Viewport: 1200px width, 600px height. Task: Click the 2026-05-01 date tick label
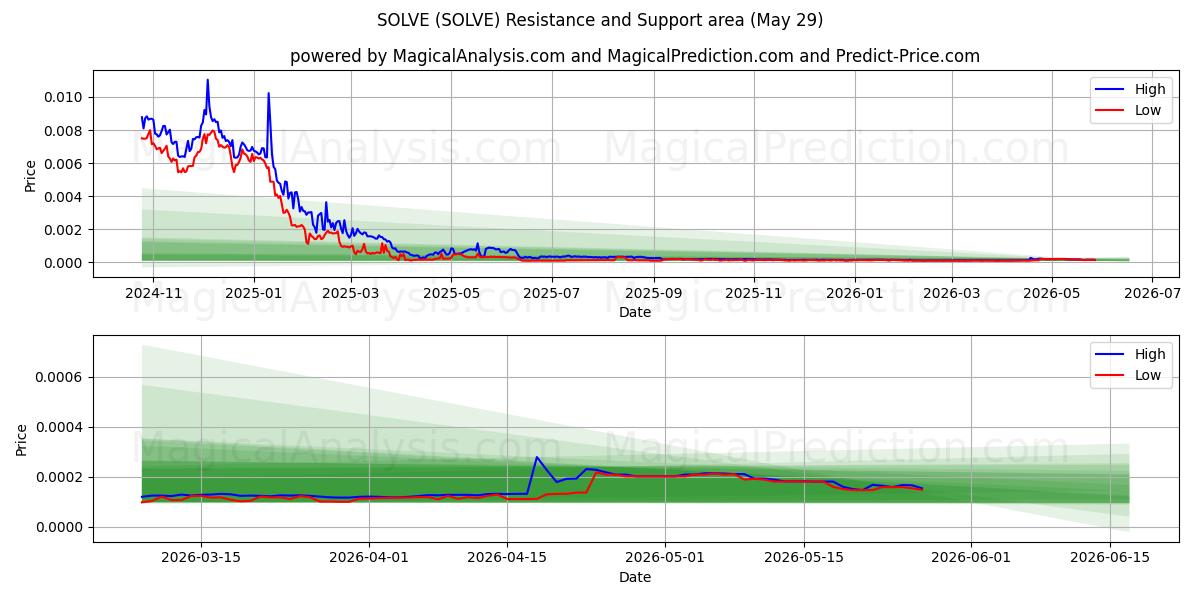tap(665, 558)
